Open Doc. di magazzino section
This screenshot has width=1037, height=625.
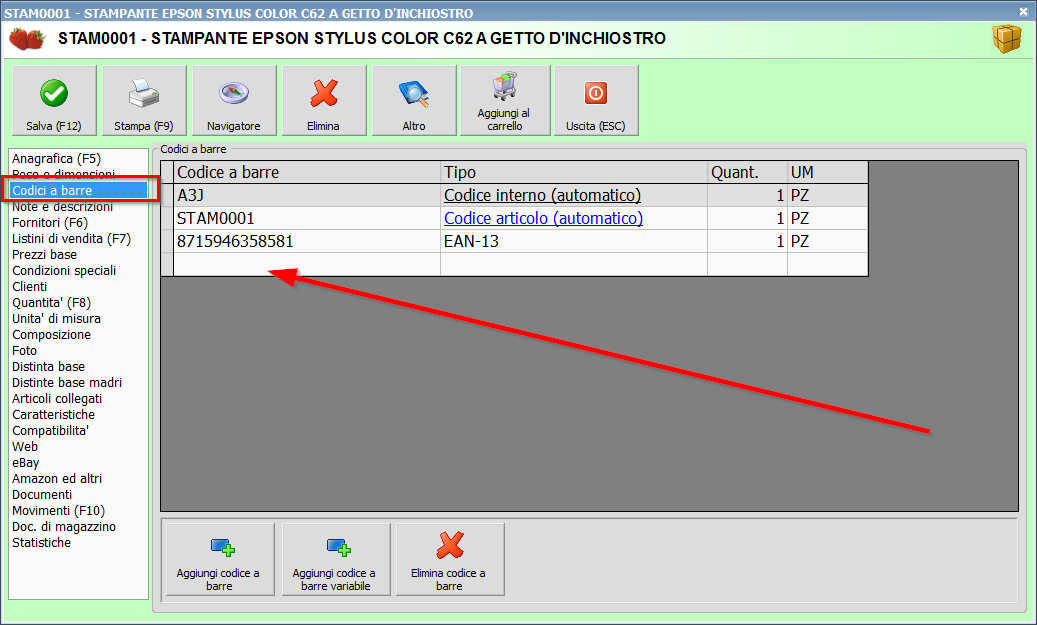click(x=64, y=526)
